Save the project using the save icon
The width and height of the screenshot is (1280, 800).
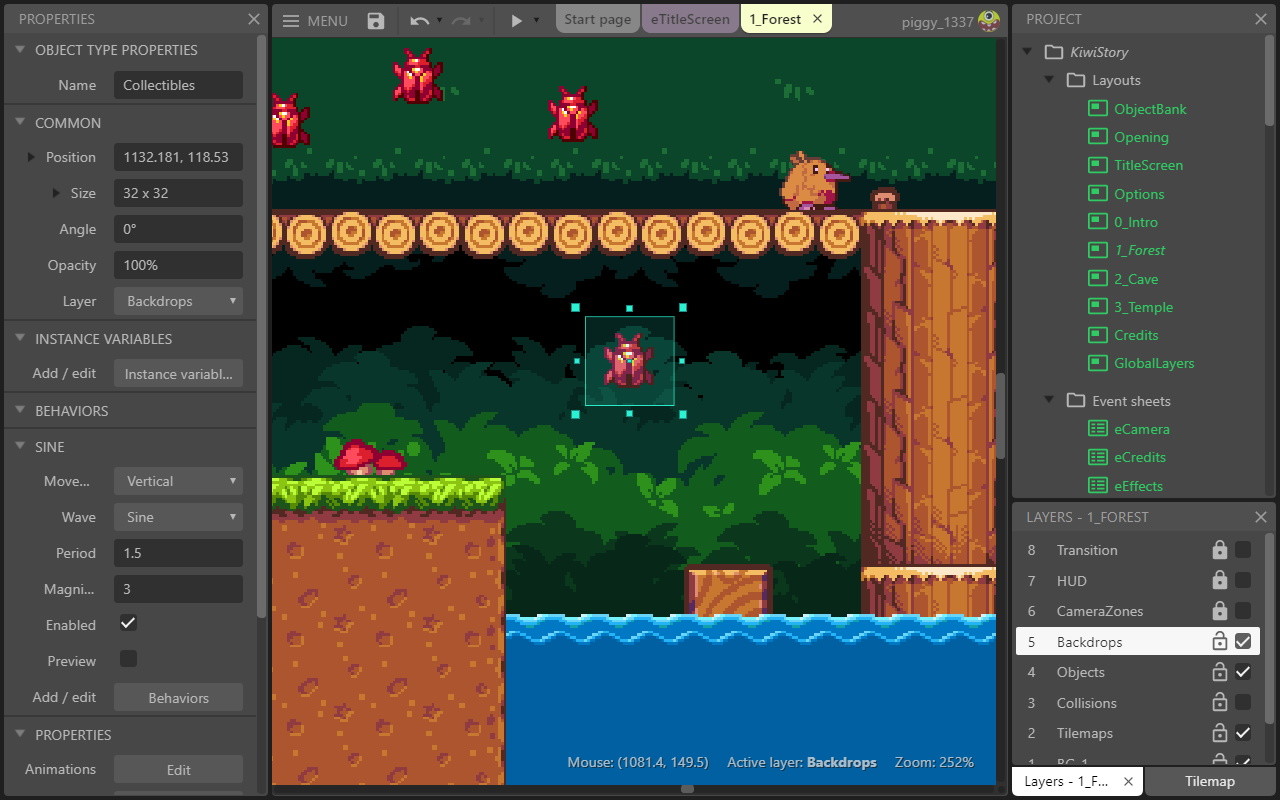(375, 20)
